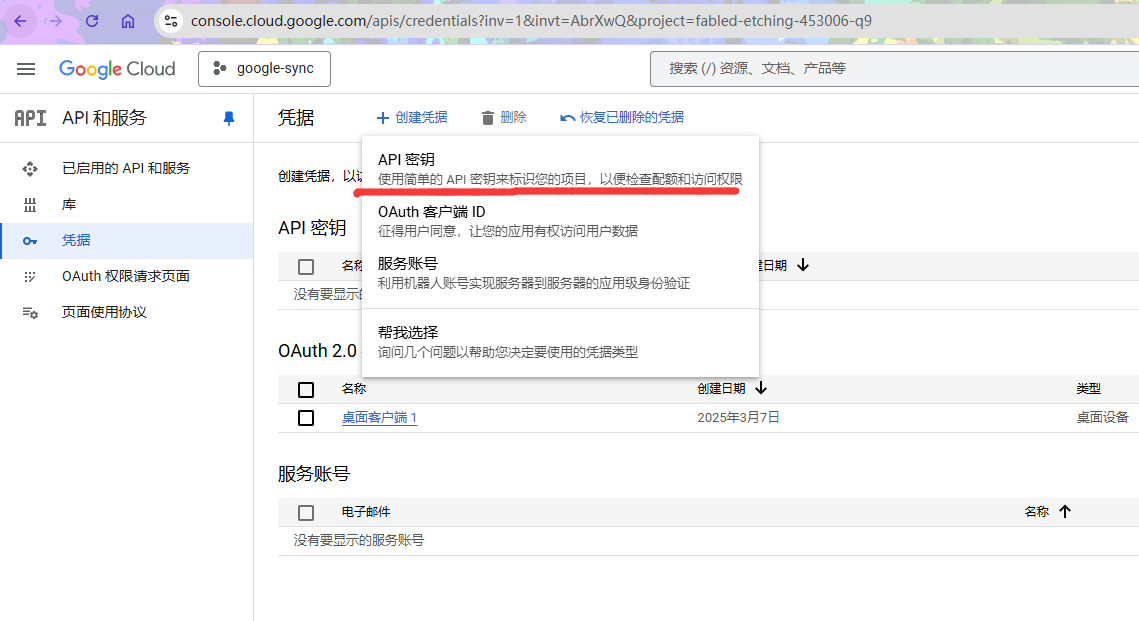
Task: Click the browser address bar URL
Action: tap(531, 21)
